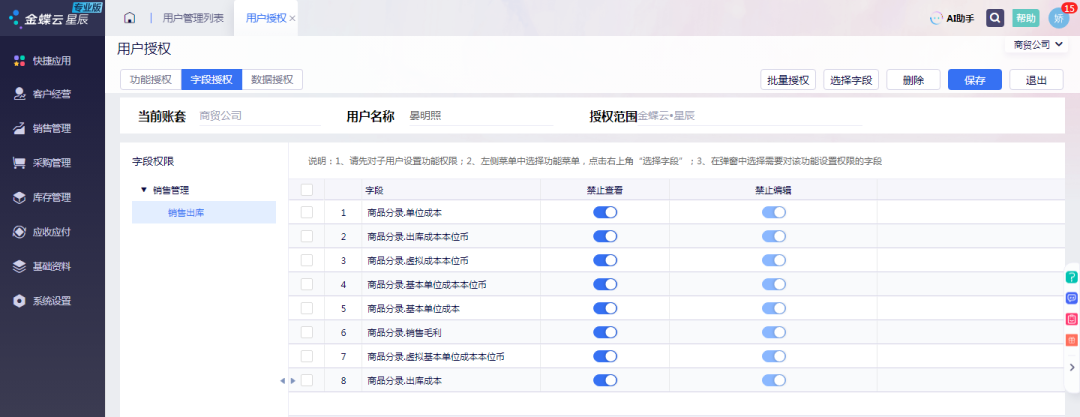Select 销售出库 in the field permission tree
This screenshot has height=417, width=1080.
(x=204, y=213)
